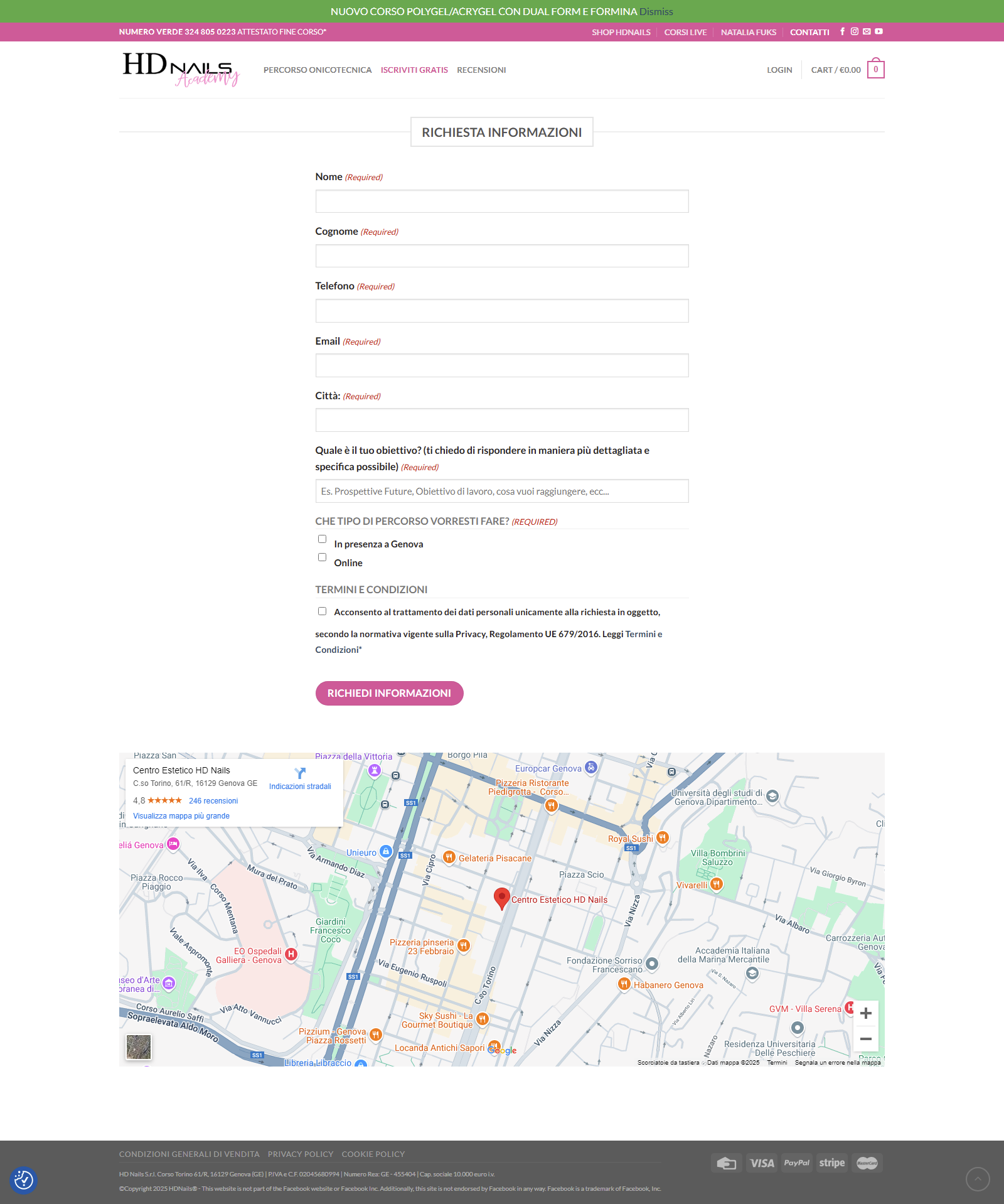The width and height of the screenshot is (1004, 1204).
Task: Click the map Termini link
Action: [x=777, y=1063]
